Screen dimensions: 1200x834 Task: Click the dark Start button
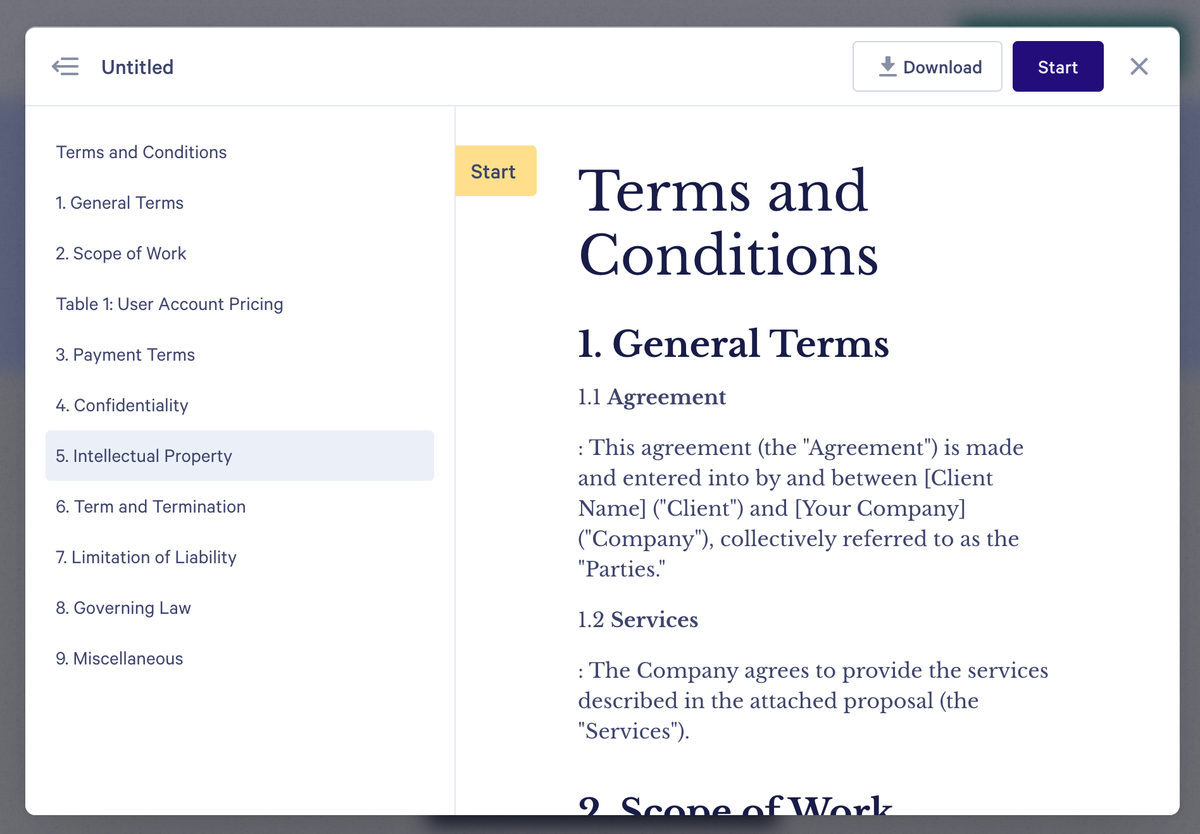(1057, 66)
